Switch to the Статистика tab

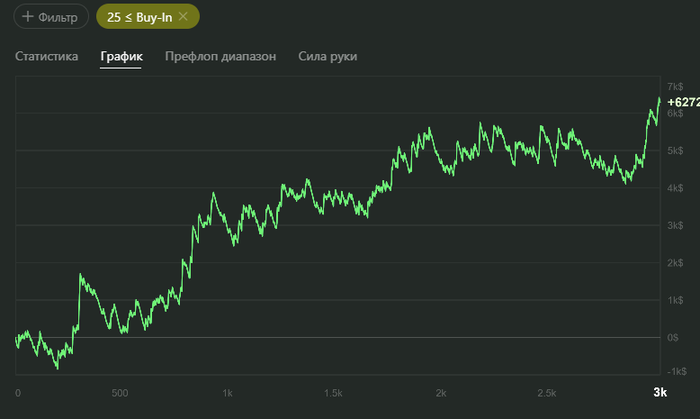[x=46, y=56]
